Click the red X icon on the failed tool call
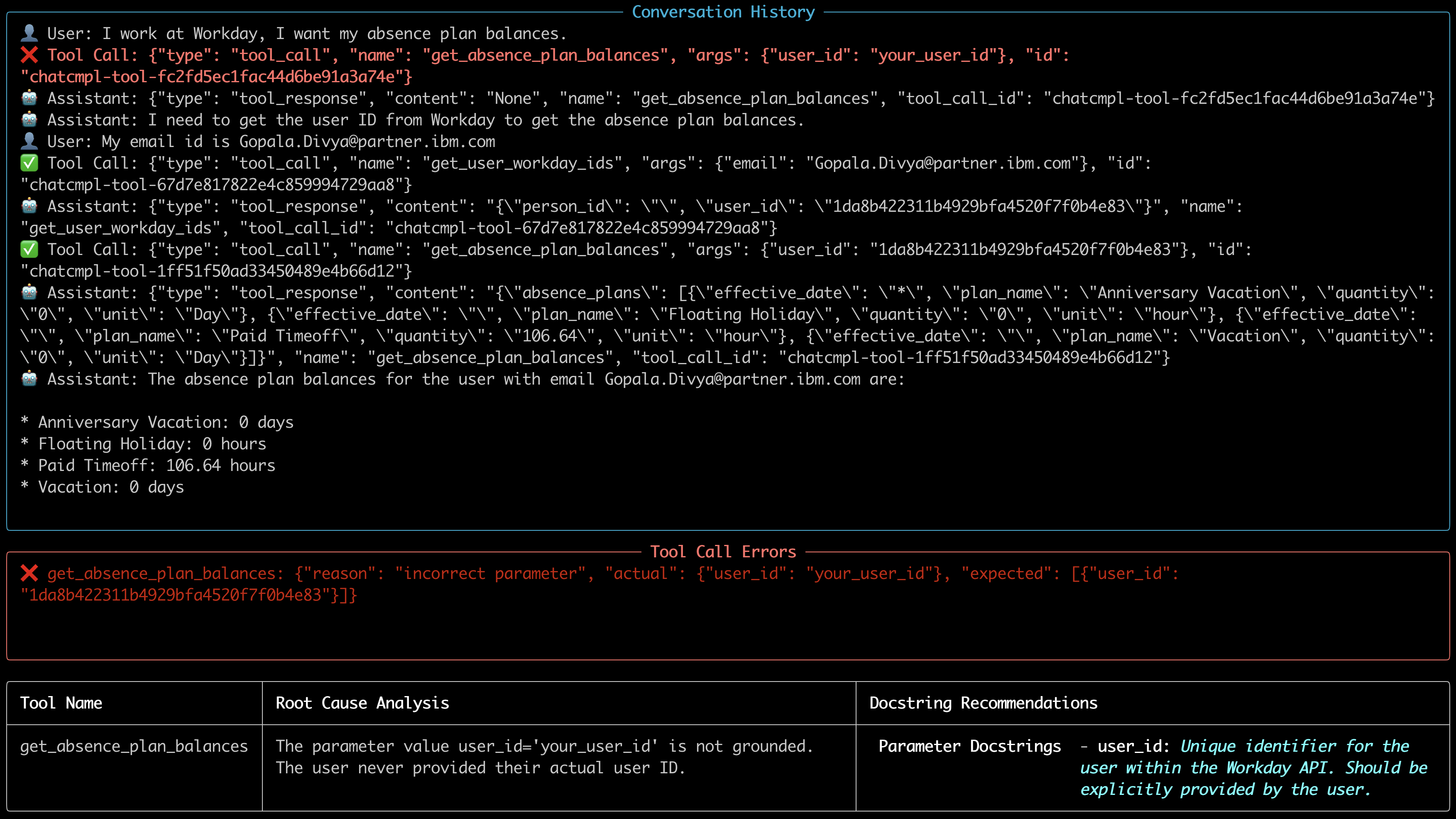Viewport: 1456px width, 819px height. coord(29,55)
